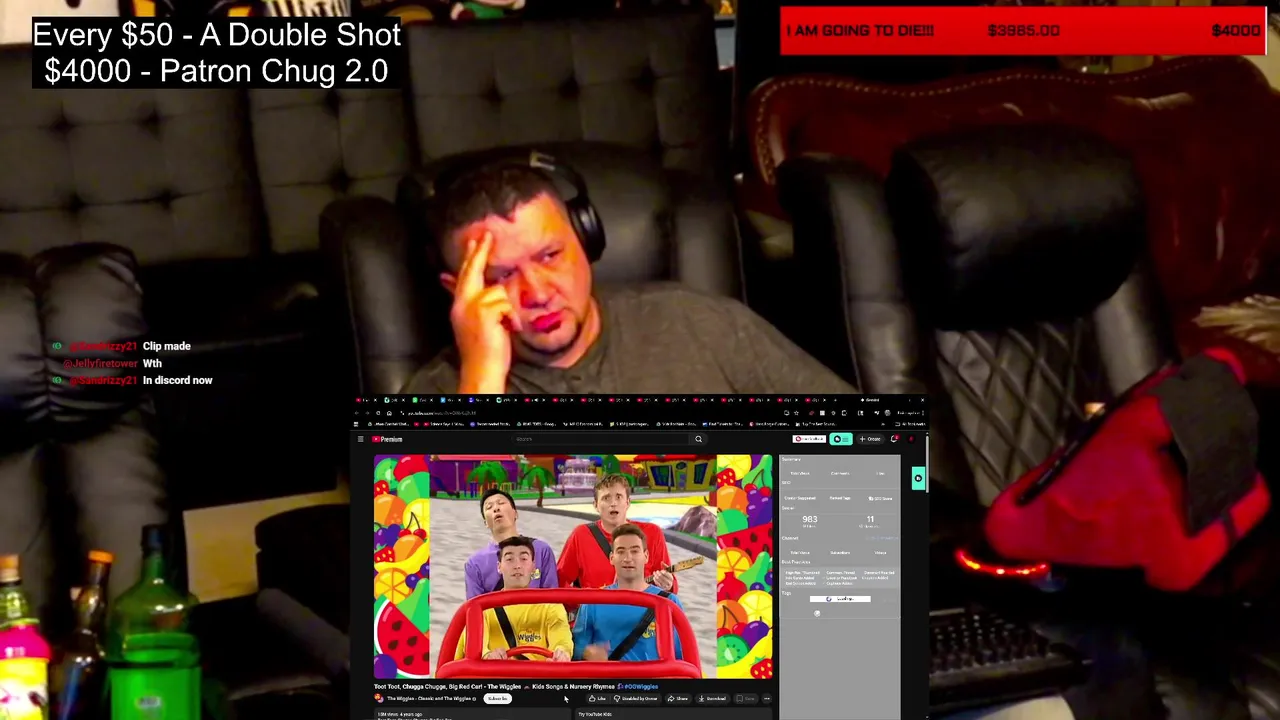Viewport: 1280px width, 720px height.
Task: Click the loading tags bar in vidIQ panel
Action: [x=840, y=599]
